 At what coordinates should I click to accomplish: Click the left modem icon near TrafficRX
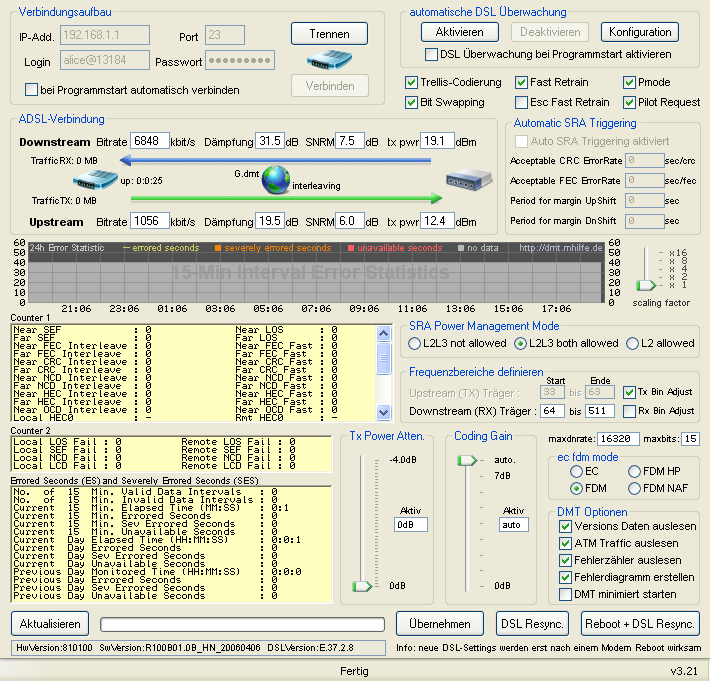coord(95,181)
